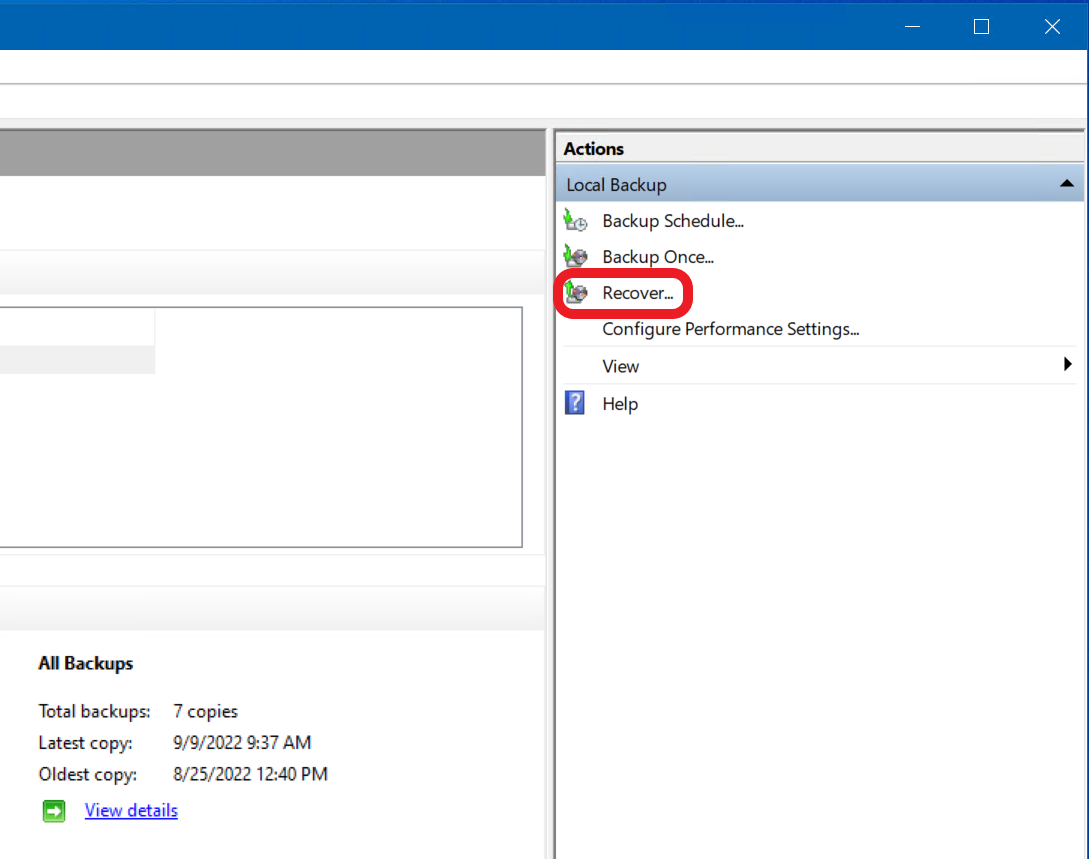
Task: Select the Local Backup header
Action: [820, 184]
